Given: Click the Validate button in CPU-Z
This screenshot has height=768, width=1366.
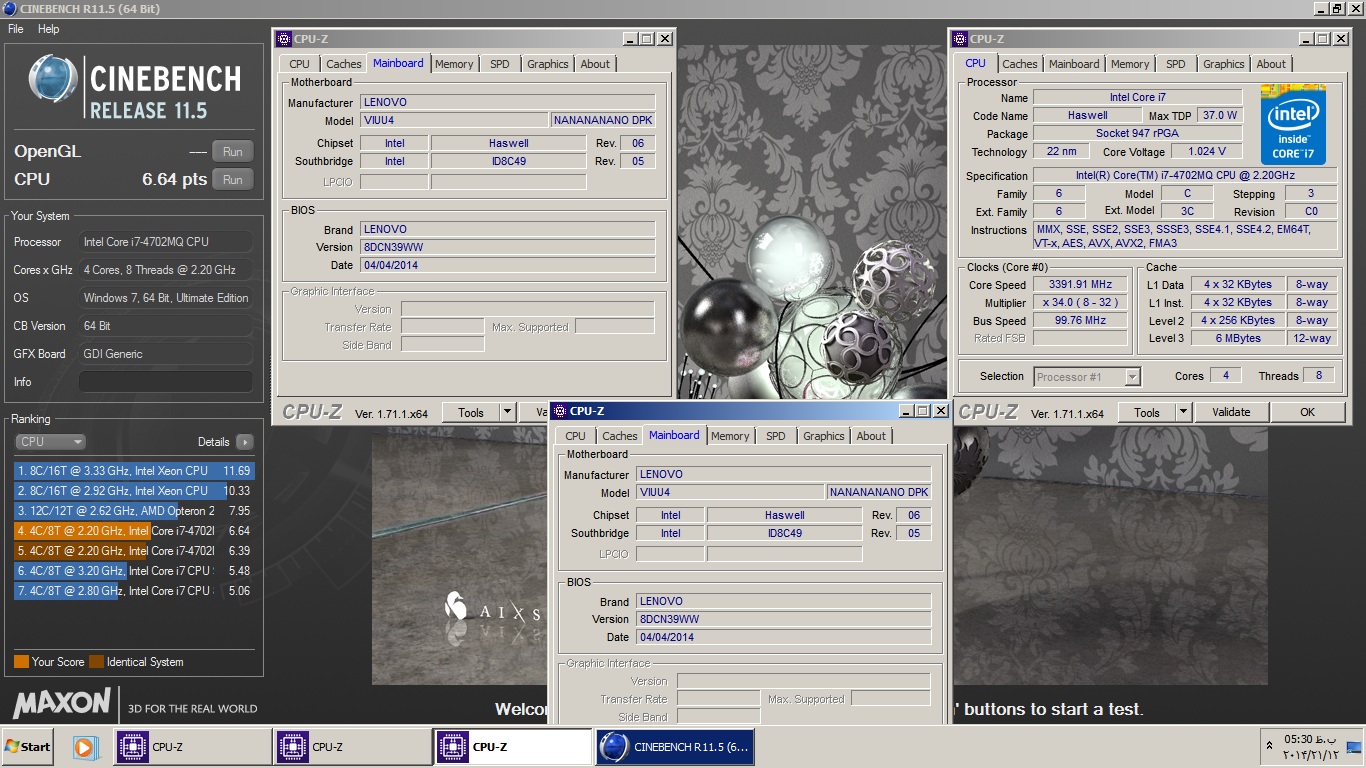Looking at the screenshot, I should coord(1231,412).
